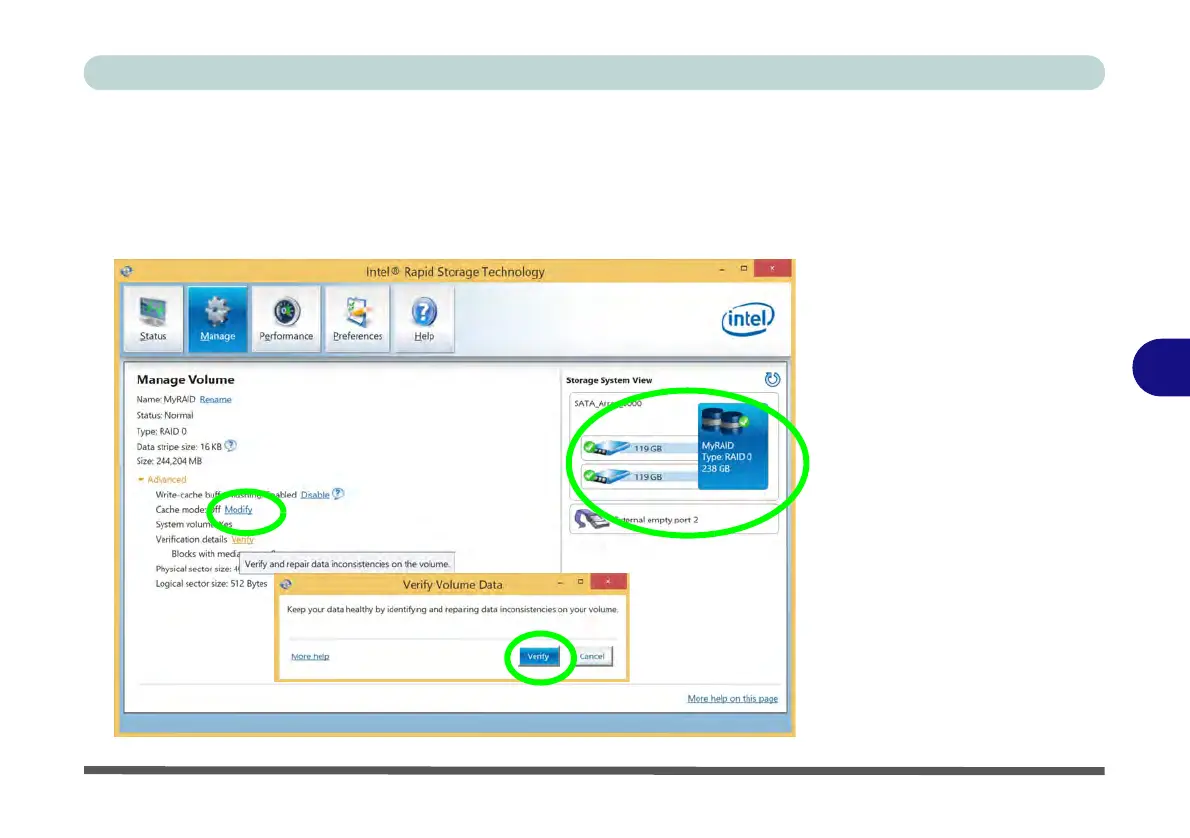This screenshot has height=838, width=1190.
Task: Close the Verify Volume Data dialog
Action: coord(608,581)
